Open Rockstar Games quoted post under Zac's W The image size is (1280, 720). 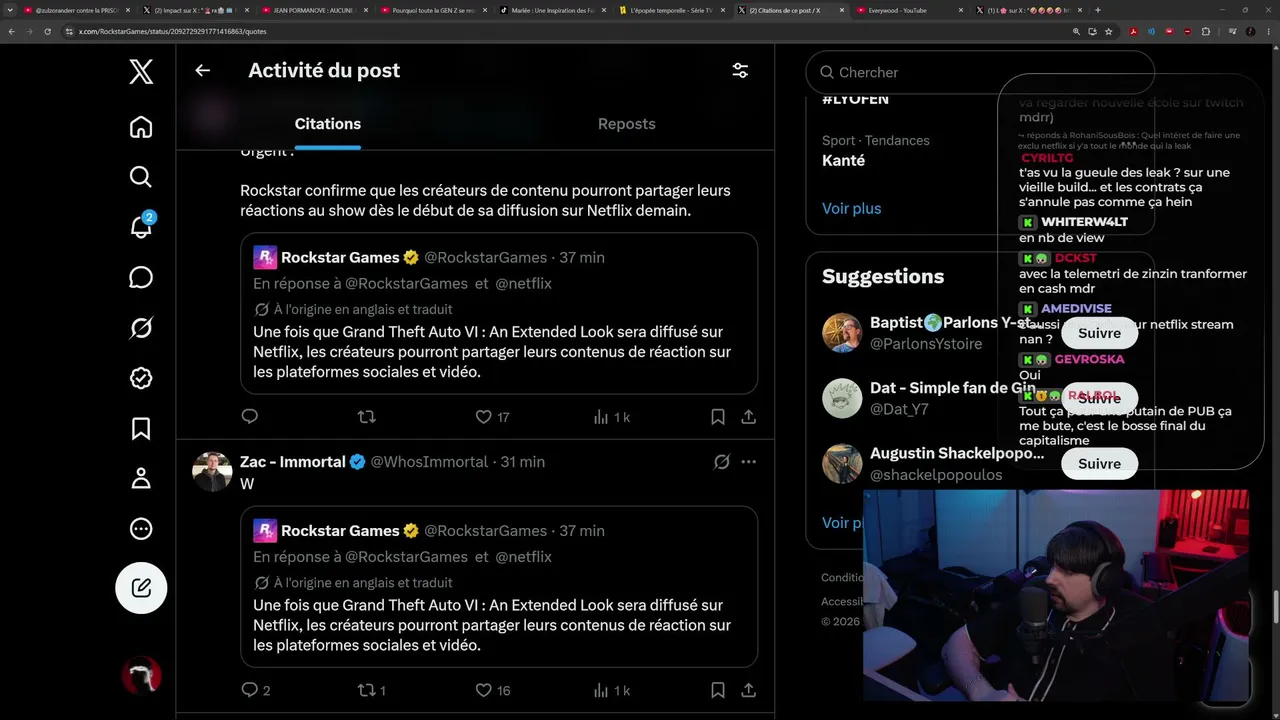point(499,587)
